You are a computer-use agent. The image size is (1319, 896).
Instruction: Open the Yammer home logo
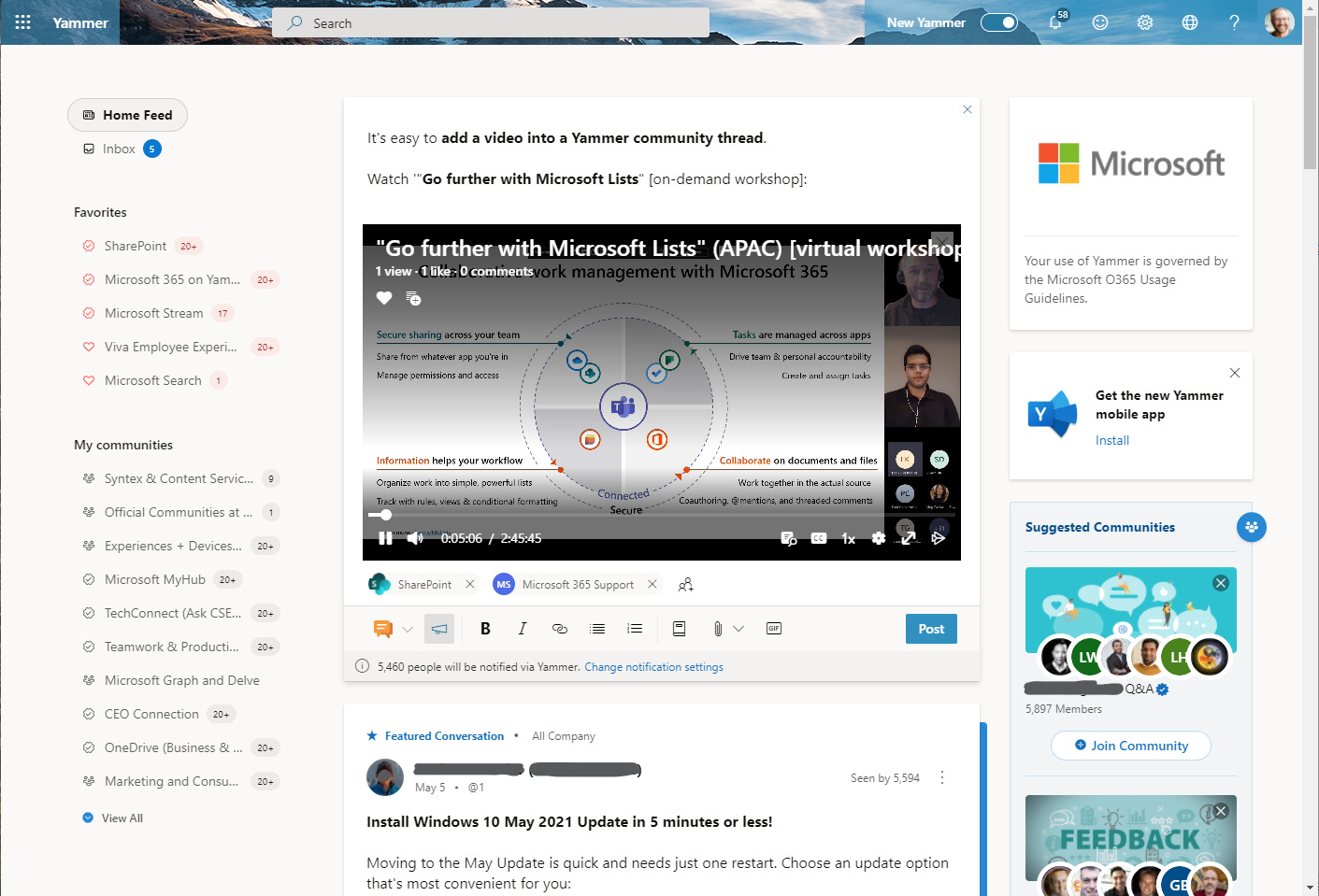point(80,22)
